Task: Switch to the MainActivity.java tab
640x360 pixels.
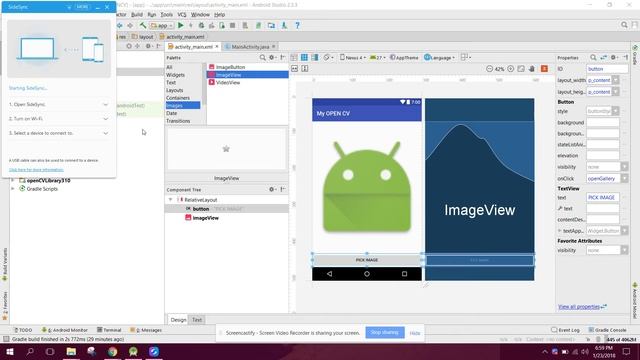Action: (250, 47)
